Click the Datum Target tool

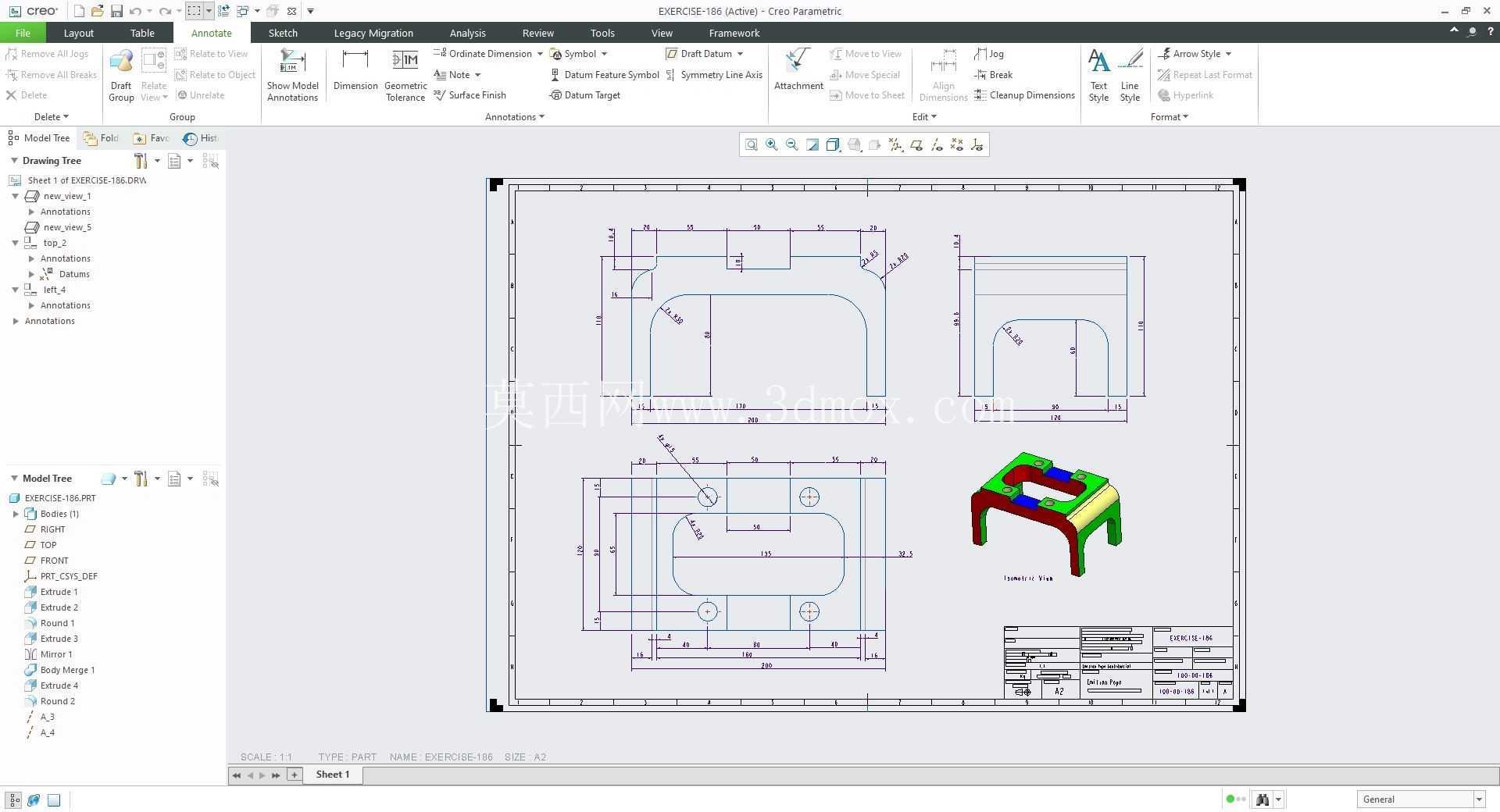coord(585,95)
